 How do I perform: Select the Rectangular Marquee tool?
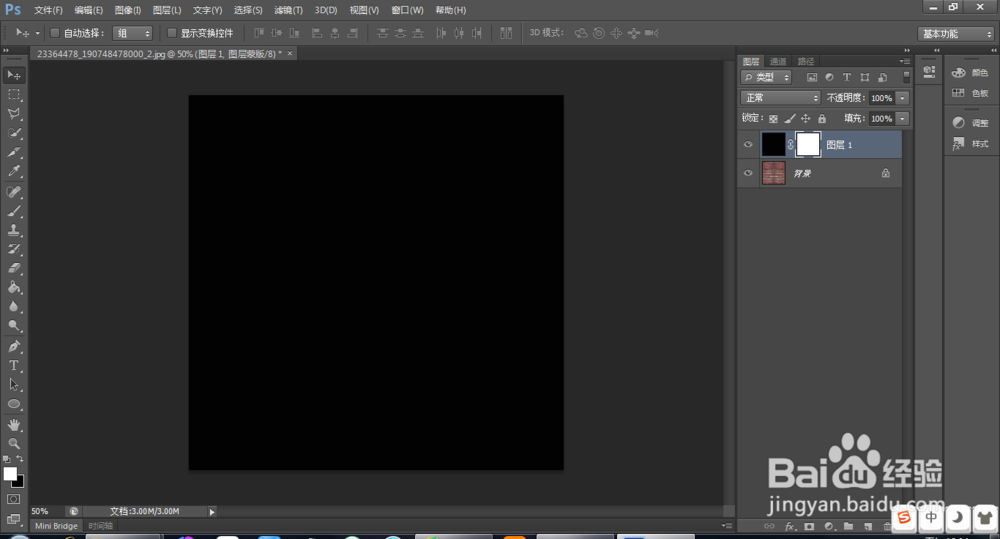(13, 94)
